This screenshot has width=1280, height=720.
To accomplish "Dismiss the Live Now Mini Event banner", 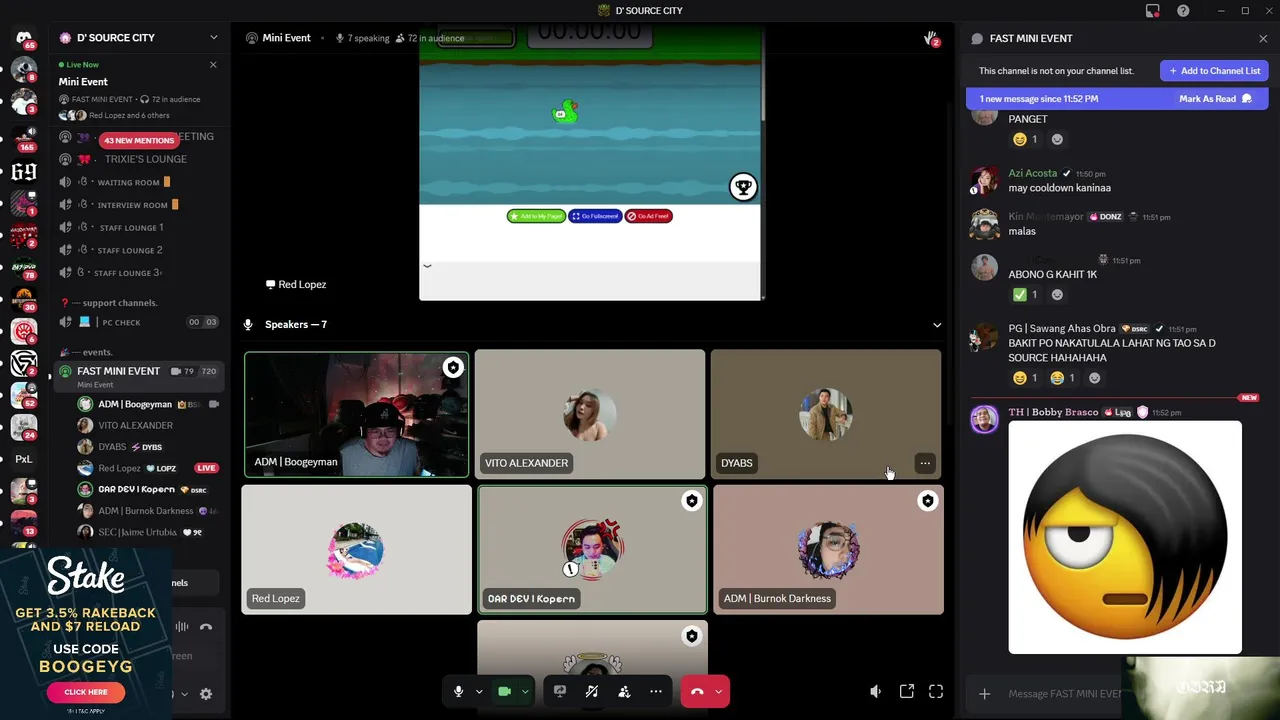I will (x=212, y=64).
